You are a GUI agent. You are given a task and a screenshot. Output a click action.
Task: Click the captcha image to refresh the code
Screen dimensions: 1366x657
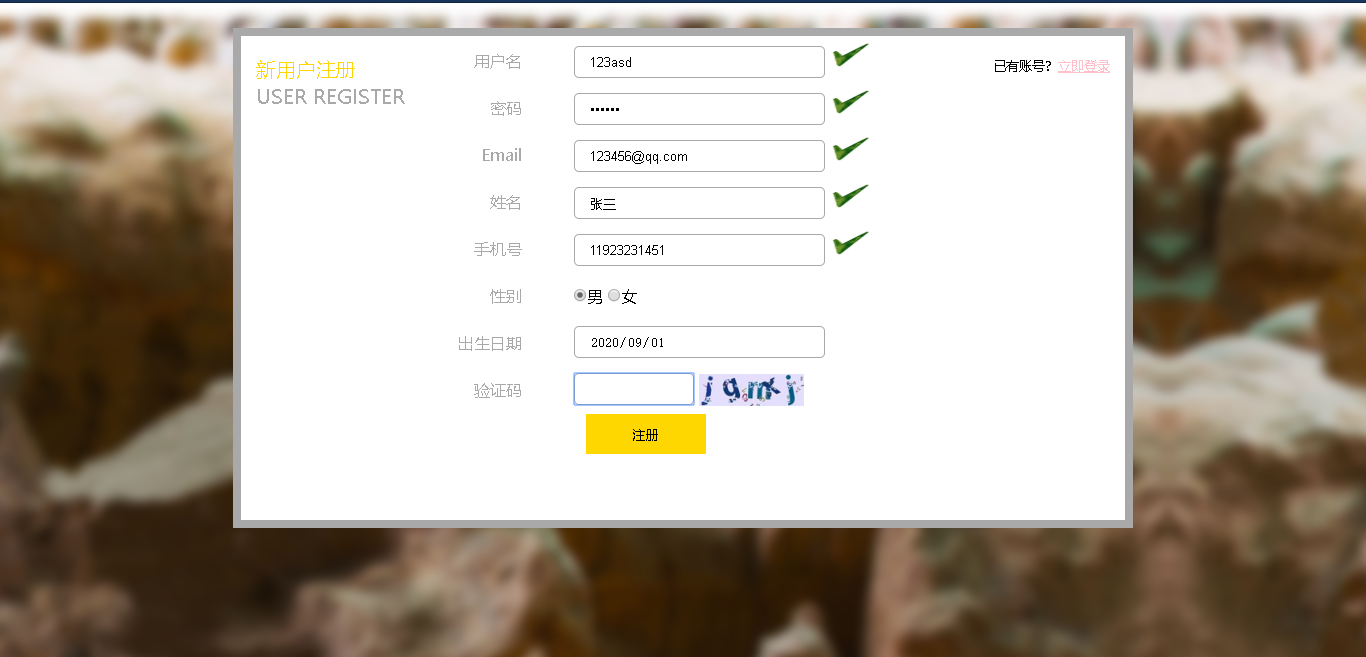tap(751, 390)
